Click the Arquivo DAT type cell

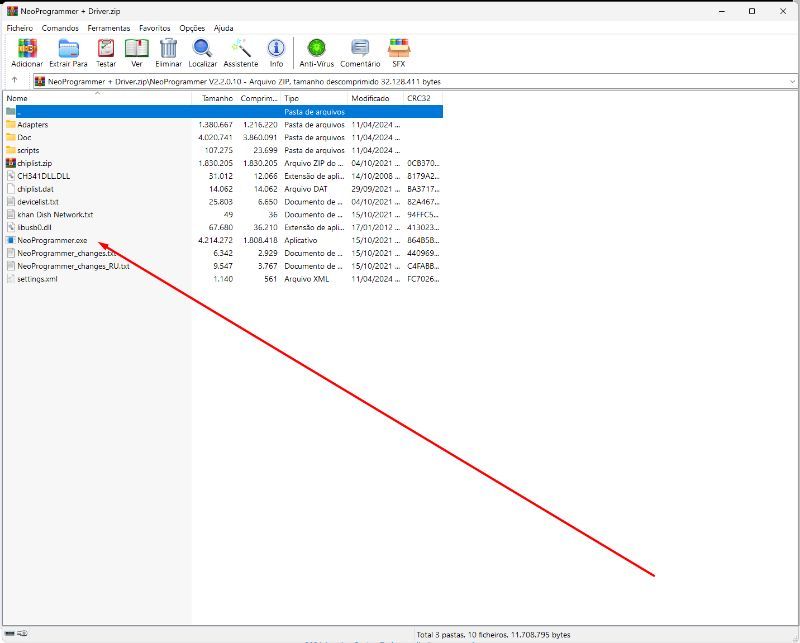[x=306, y=189]
